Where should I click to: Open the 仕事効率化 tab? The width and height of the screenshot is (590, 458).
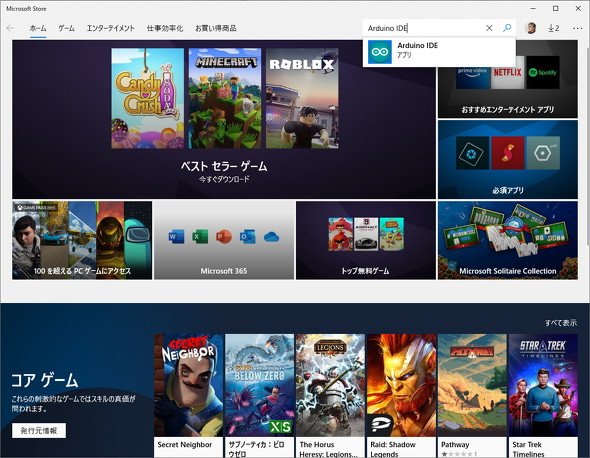[x=165, y=28]
